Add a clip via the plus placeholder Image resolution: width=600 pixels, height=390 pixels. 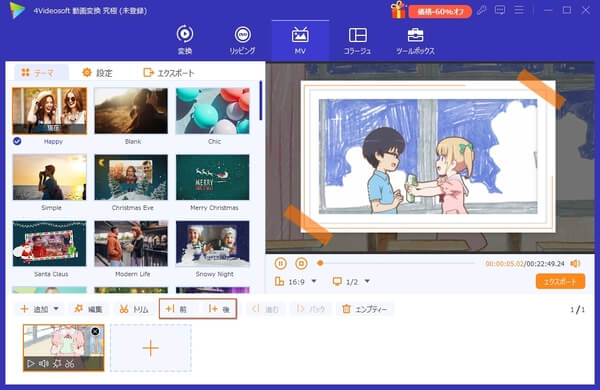coord(151,348)
